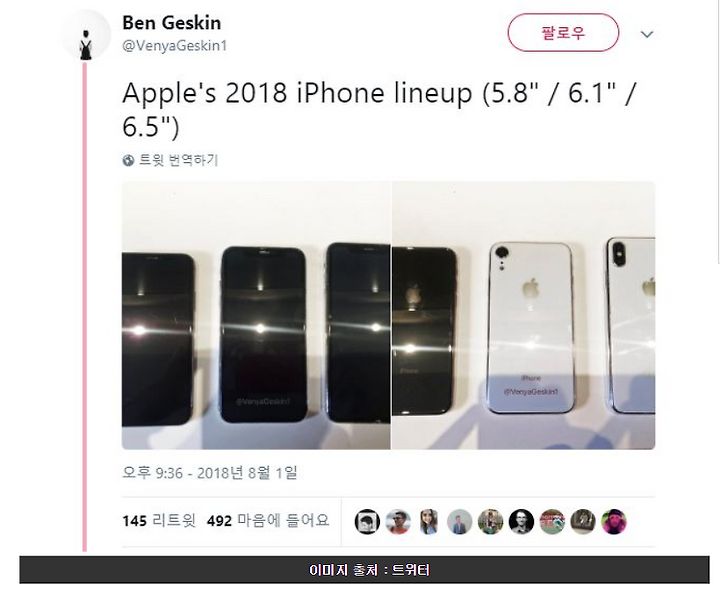Open the last liker's avatar with magenta background
This screenshot has height=594, width=720.
pos(614,521)
